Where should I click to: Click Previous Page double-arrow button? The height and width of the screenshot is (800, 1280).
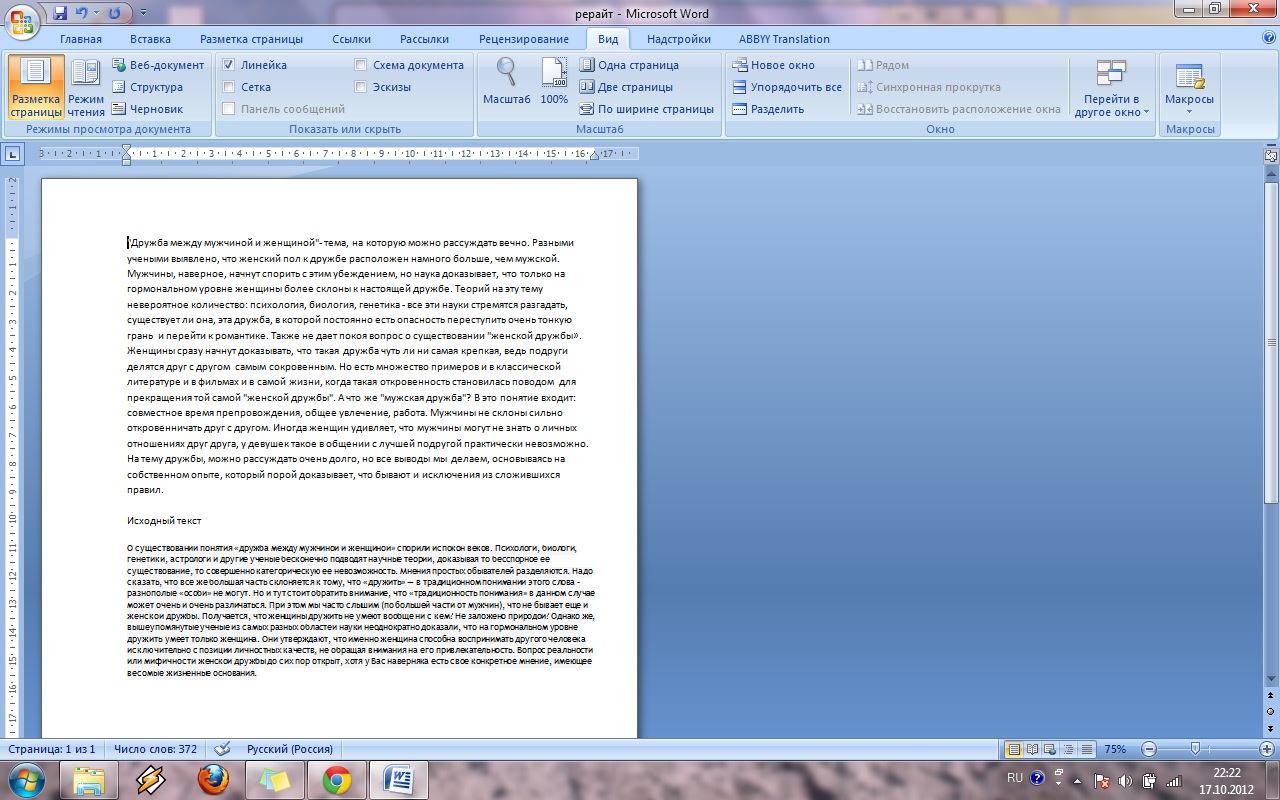pyautogui.click(x=1271, y=695)
